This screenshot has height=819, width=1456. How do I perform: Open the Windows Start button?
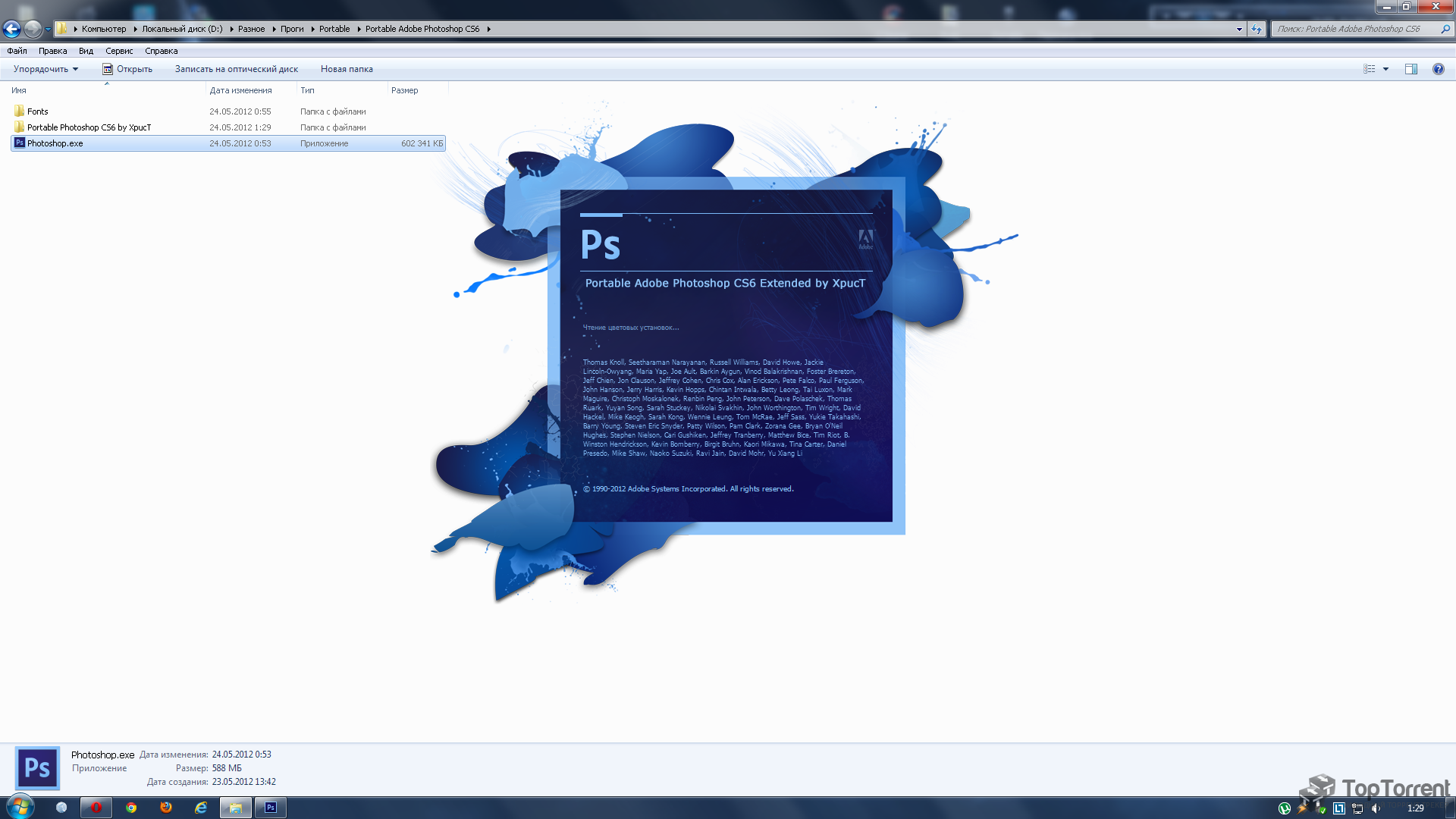coord(20,807)
